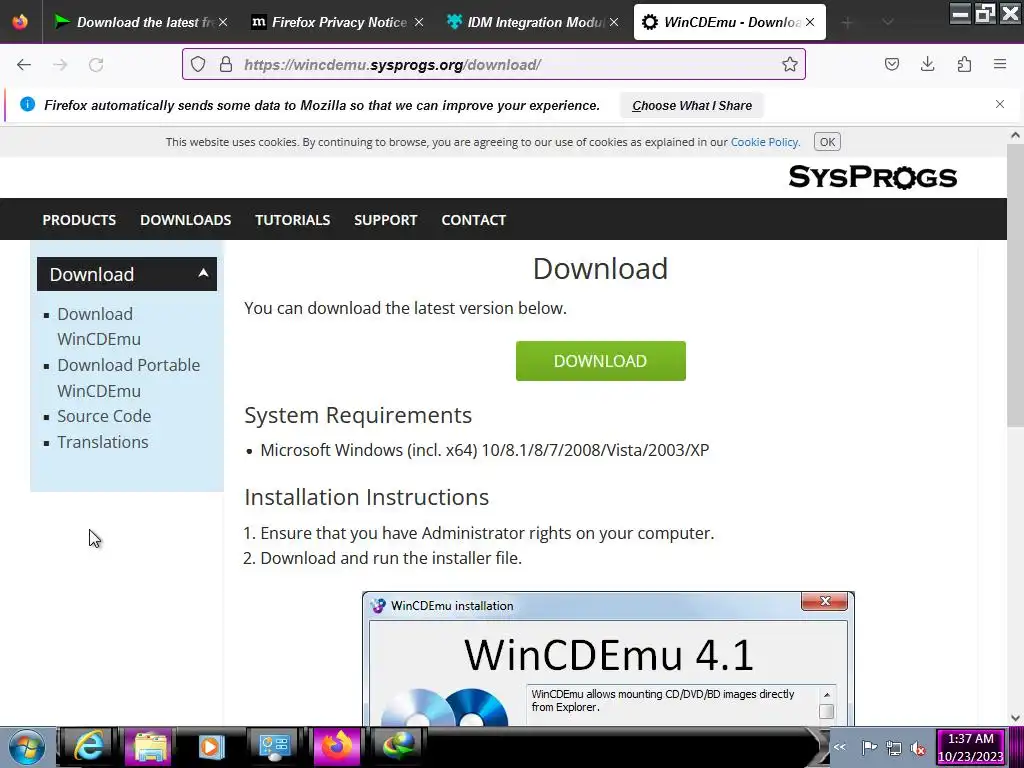Open the Translations sidebar link

pos(103,442)
